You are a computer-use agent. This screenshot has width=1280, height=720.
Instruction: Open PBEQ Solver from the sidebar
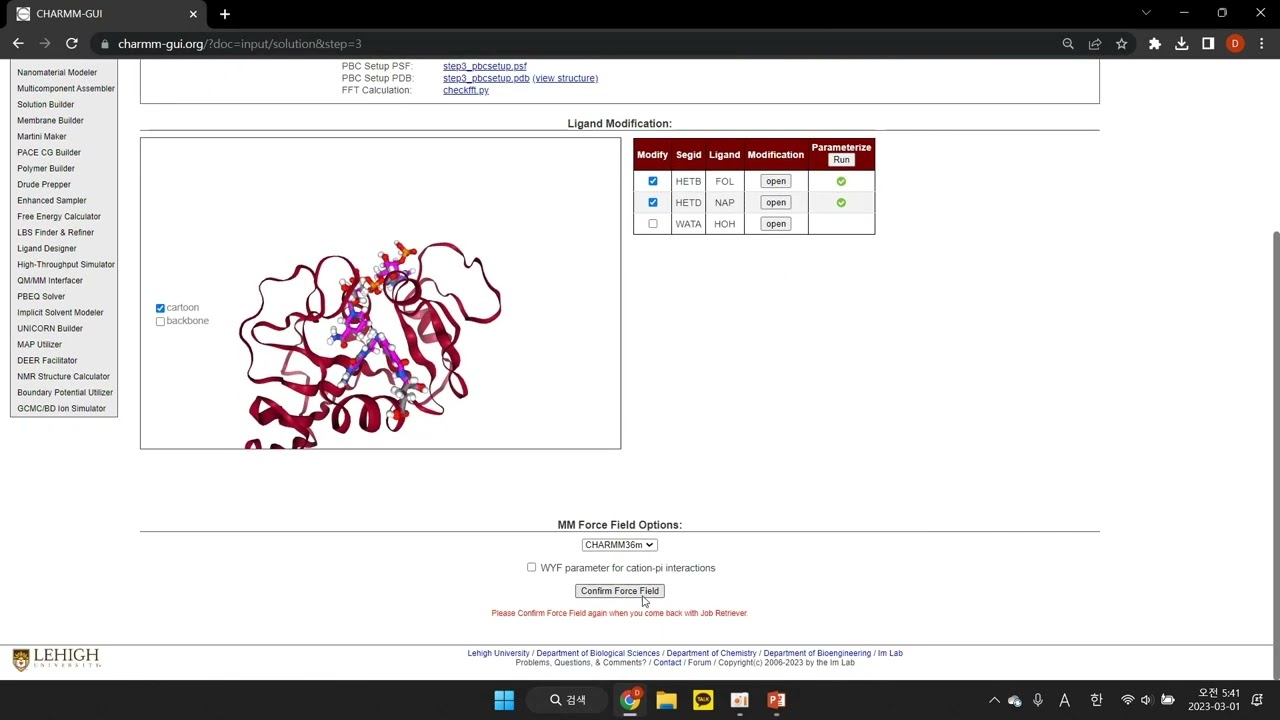41,296
